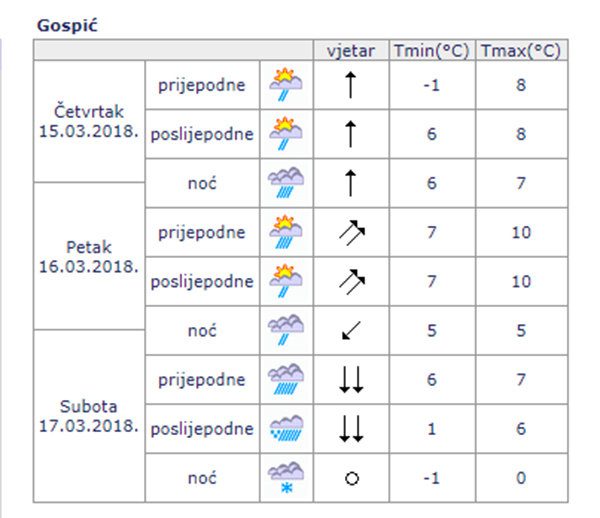Click the vjetar column header
Viewport: 600px width, 518px height.
coord(351,51)
